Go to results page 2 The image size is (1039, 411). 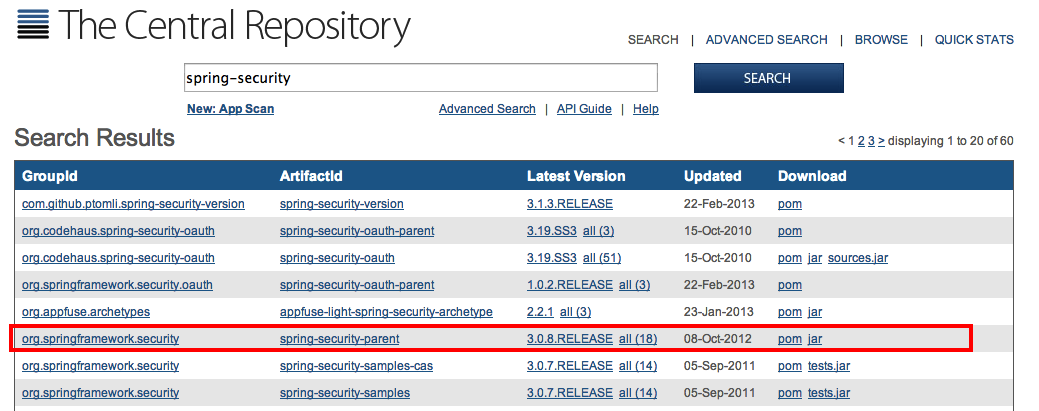pos(861,141)
